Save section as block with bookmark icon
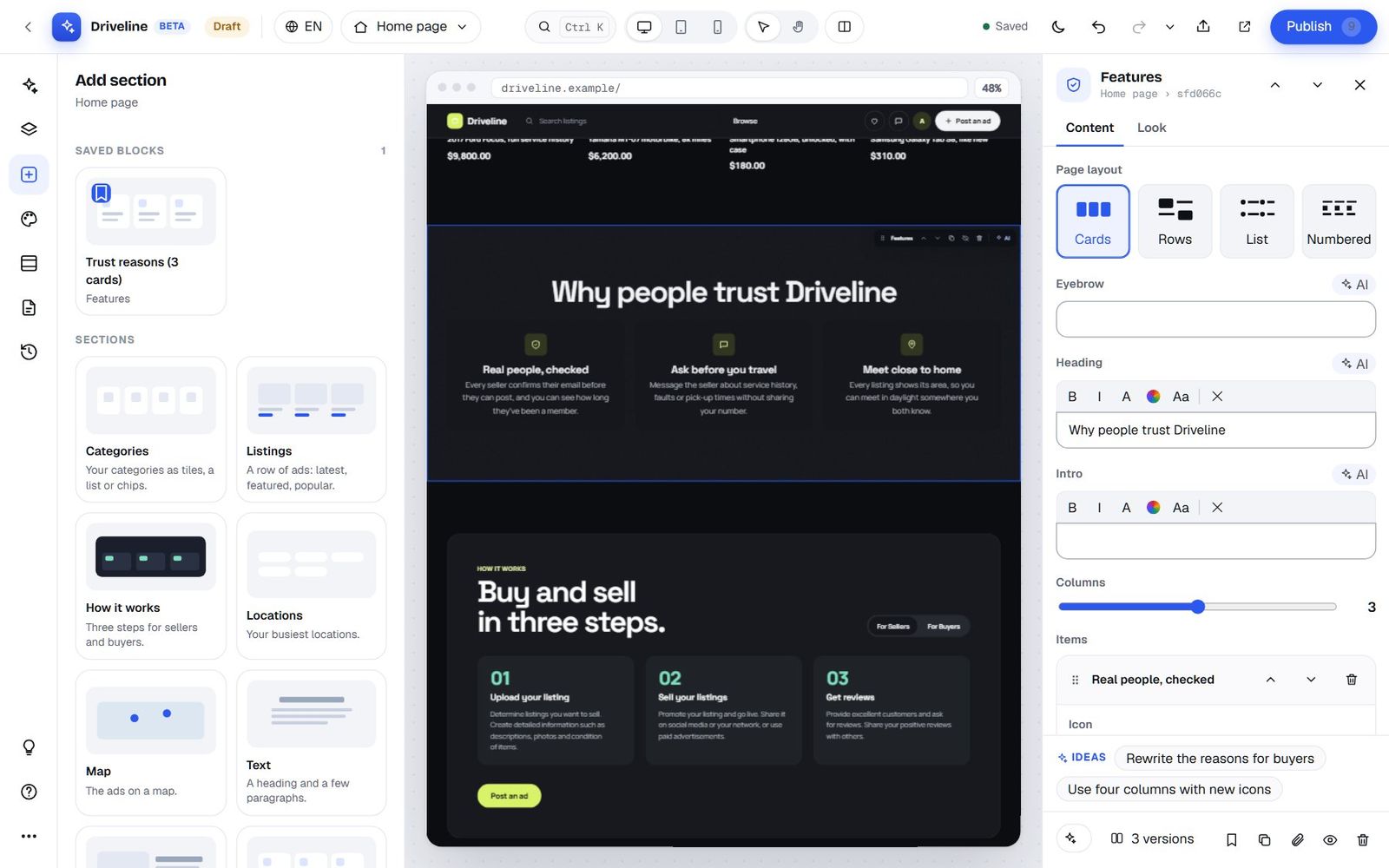 (x=1231, y=839)
